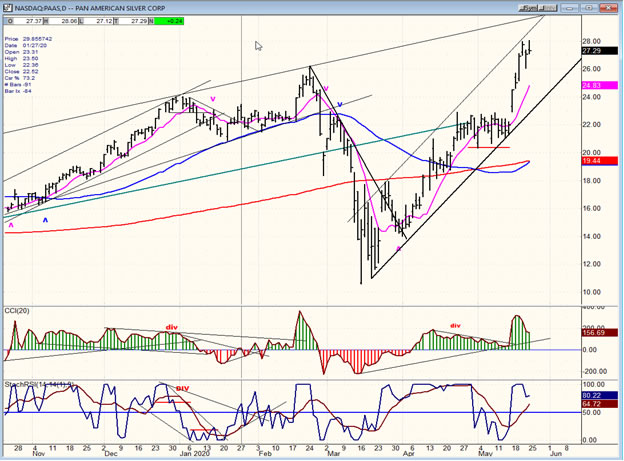Click the blue V marker near March peak
624x461 pixels.
coord(340,104)
